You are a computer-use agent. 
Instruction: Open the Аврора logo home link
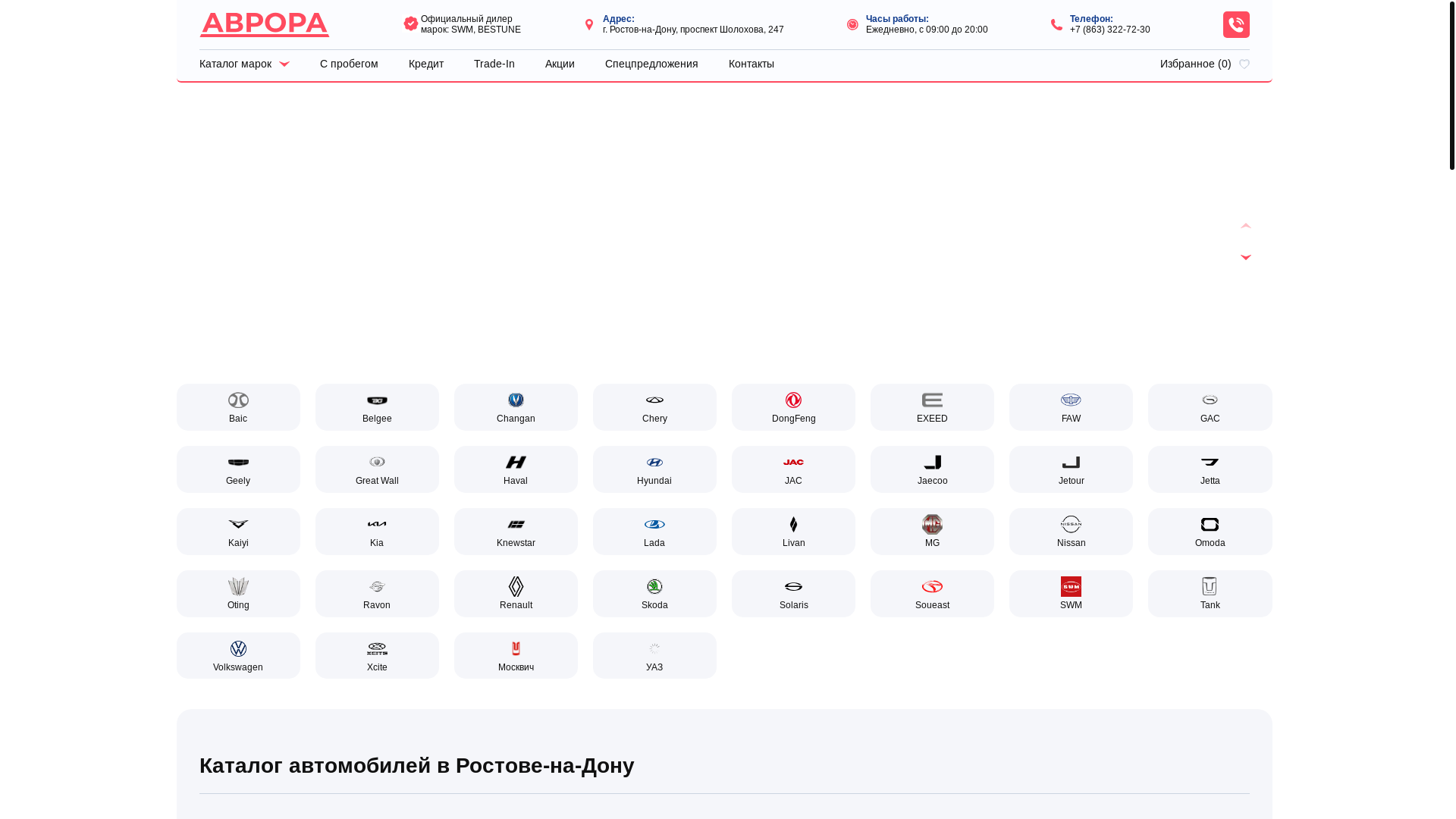tap(264, 24)
